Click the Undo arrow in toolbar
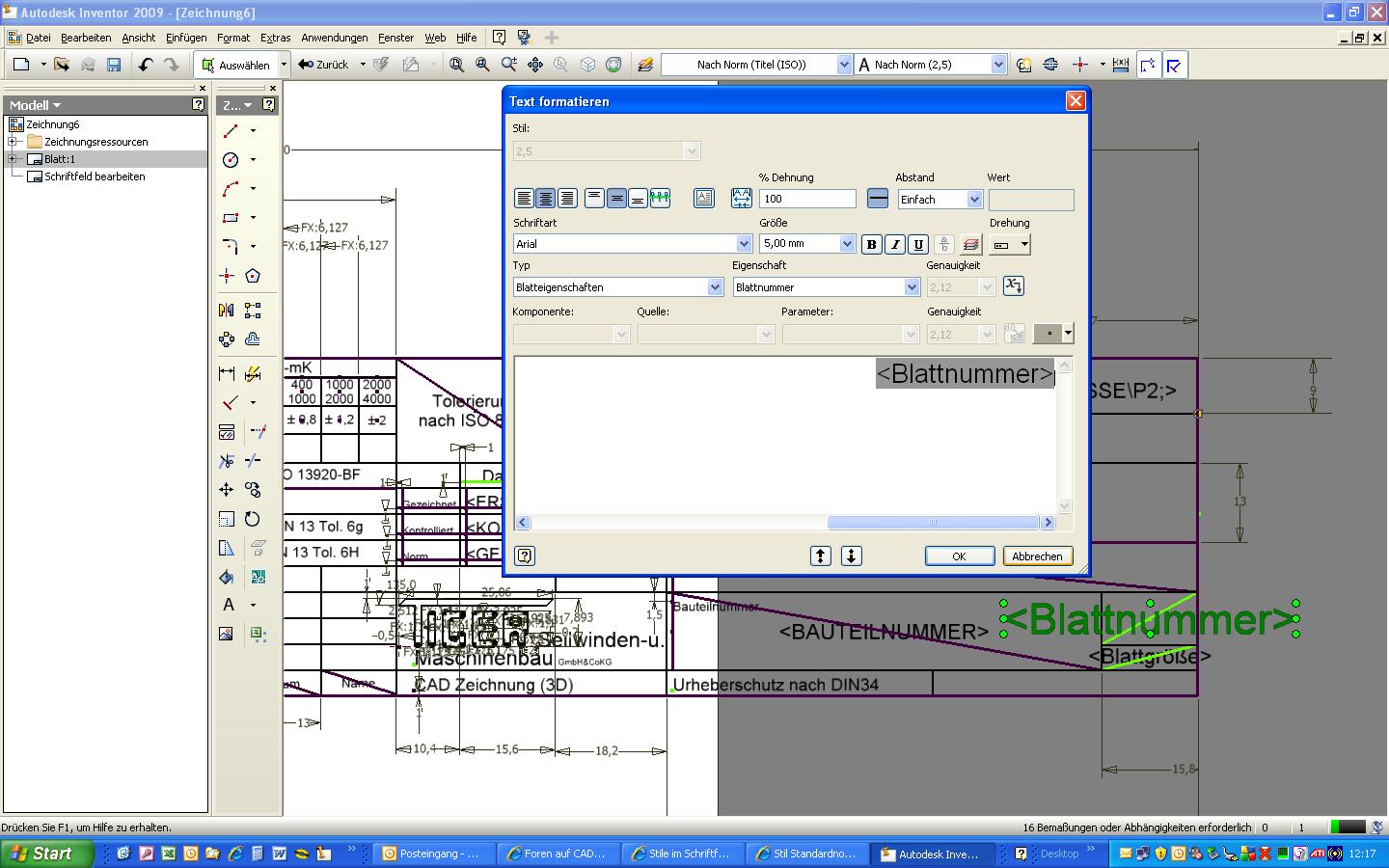This screenshot has height=868, width=1389. [x=146, y=65]
